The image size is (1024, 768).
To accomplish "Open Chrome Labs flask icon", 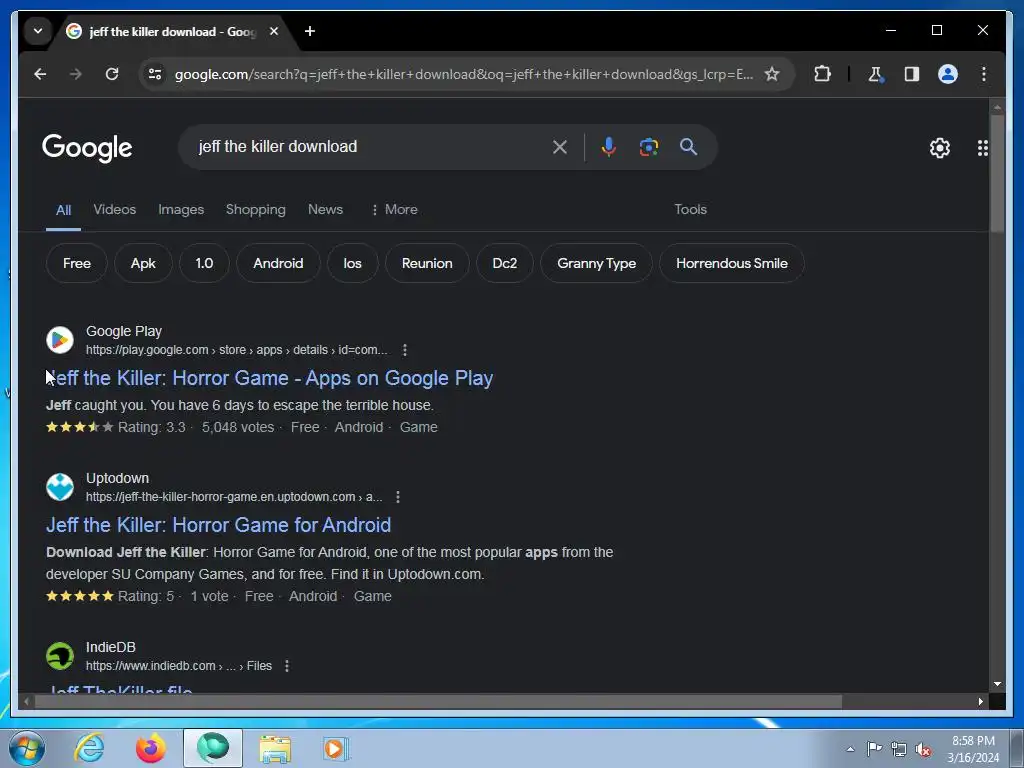I will [876, 74].
